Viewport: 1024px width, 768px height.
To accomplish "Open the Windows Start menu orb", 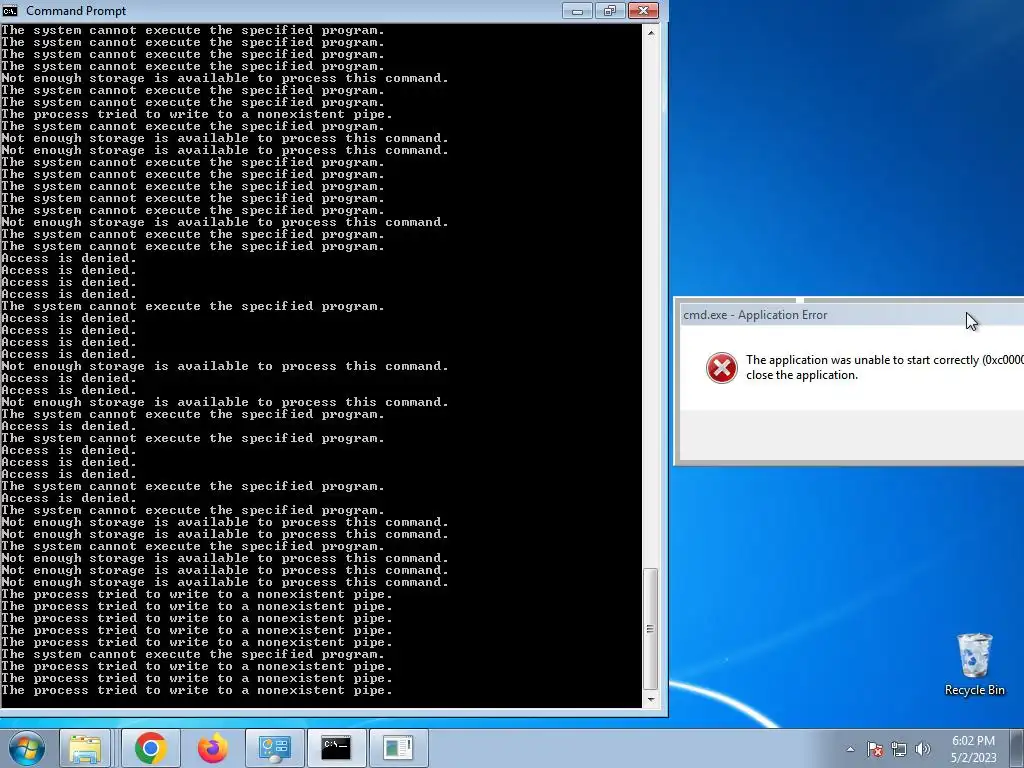I will [x=26, y=748].
